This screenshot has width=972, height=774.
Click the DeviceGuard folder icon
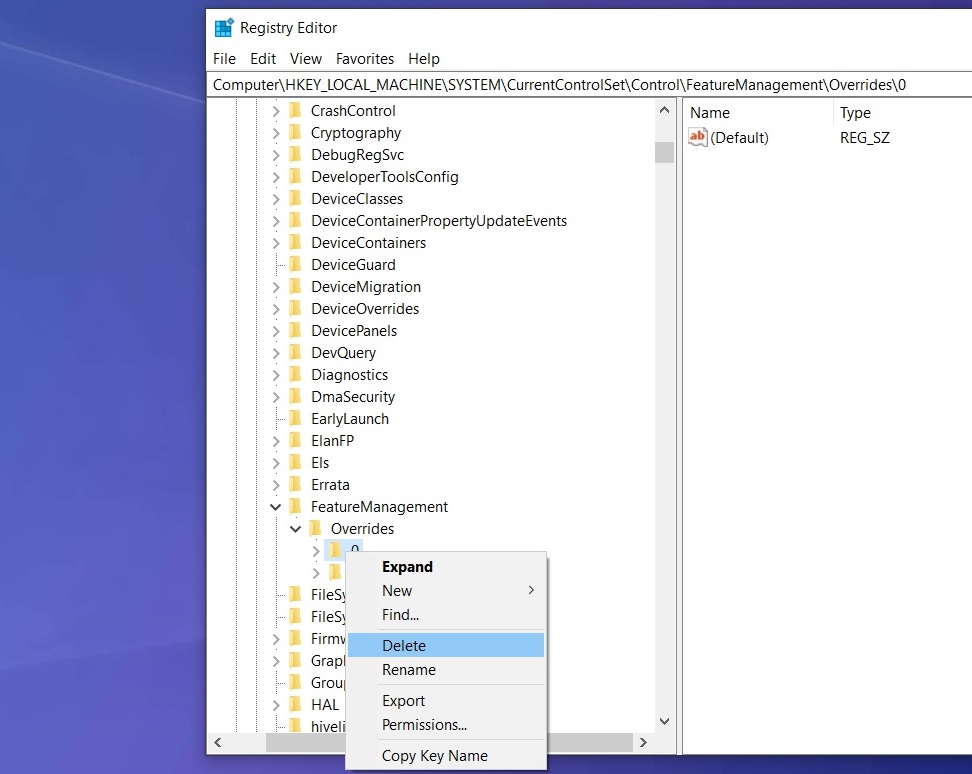tap(296, 265)
